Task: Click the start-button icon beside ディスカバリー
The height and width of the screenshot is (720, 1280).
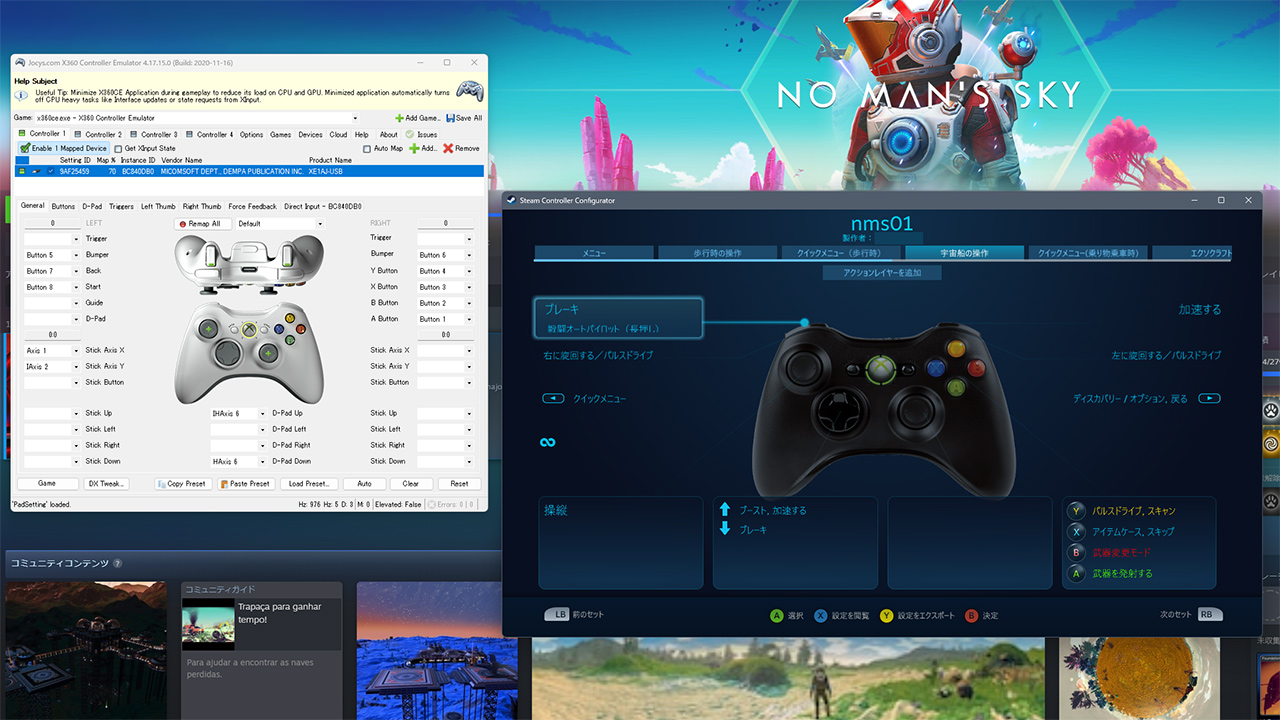Action: (1209, 398)
